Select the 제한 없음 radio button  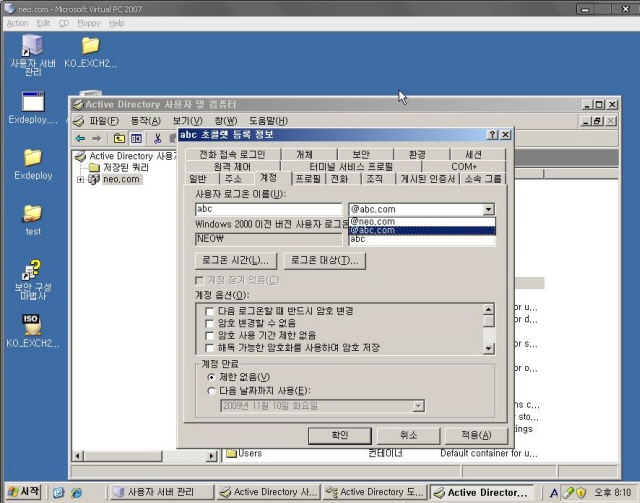211,377
